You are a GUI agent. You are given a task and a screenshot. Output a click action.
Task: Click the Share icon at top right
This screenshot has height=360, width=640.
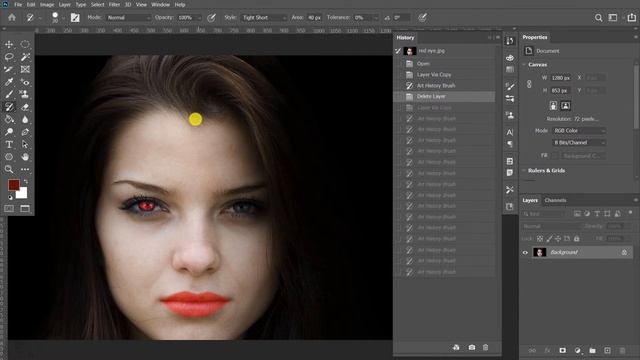coord(631,18)
